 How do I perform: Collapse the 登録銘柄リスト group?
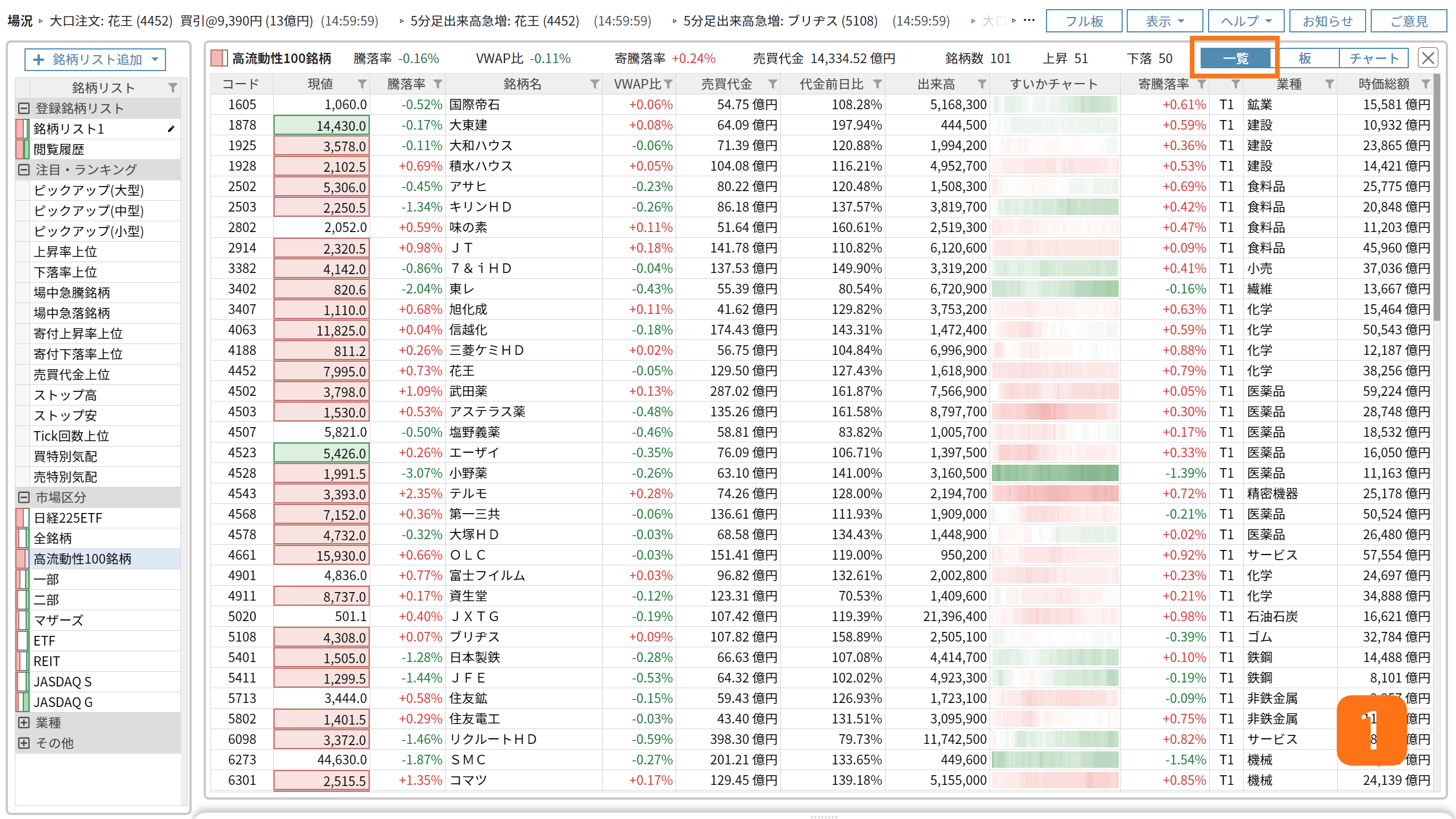tap(23, 109)
